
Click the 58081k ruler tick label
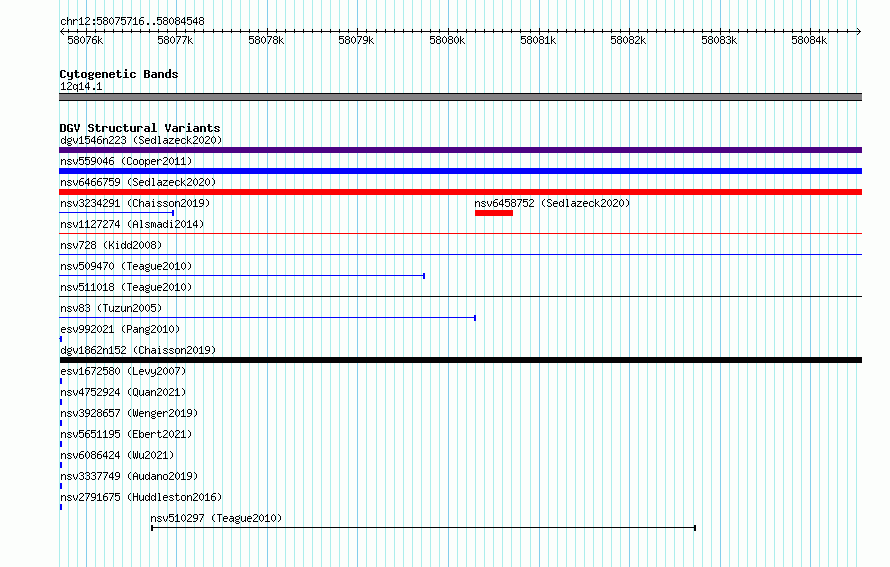538,40
